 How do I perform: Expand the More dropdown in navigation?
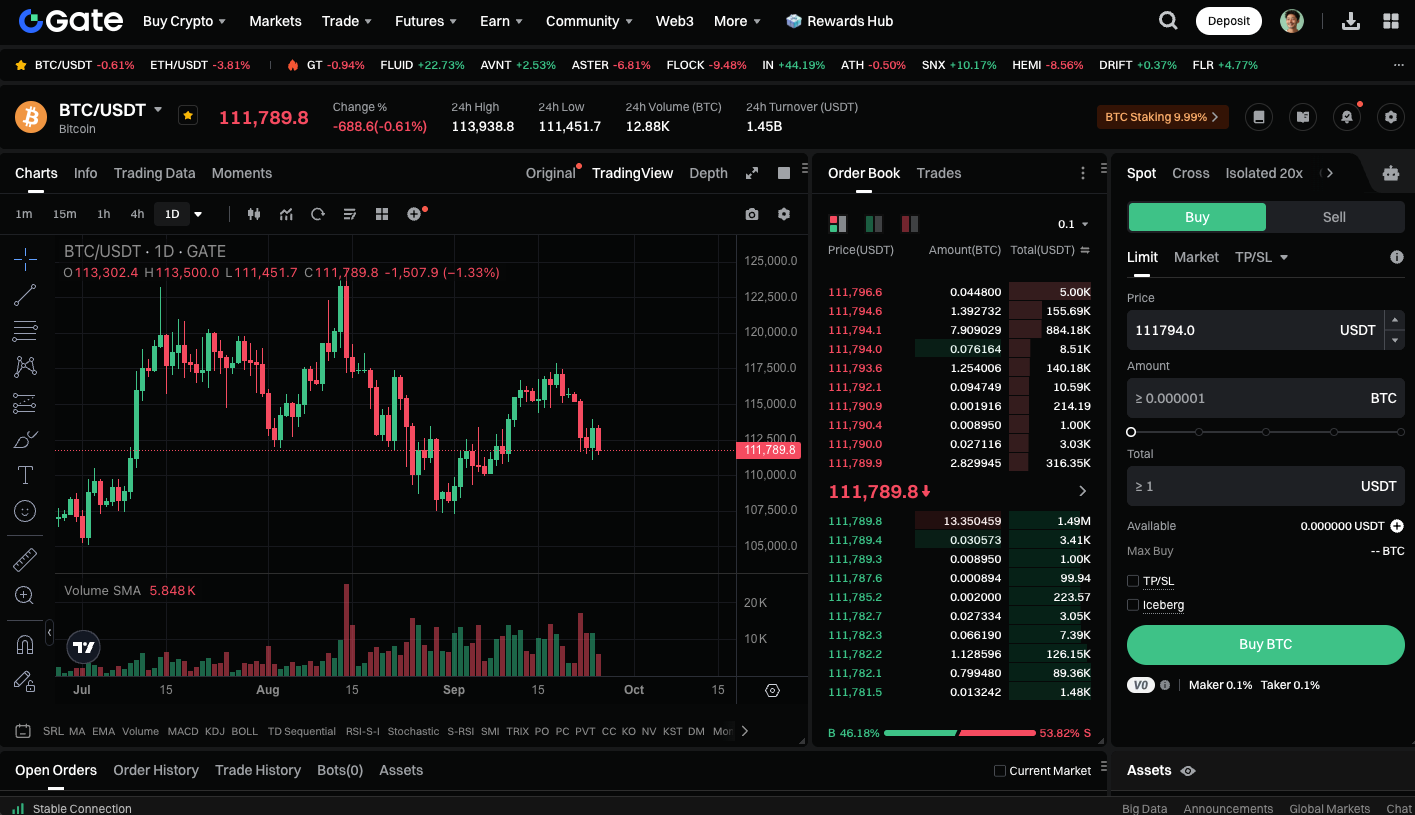(x=737, y=21)
